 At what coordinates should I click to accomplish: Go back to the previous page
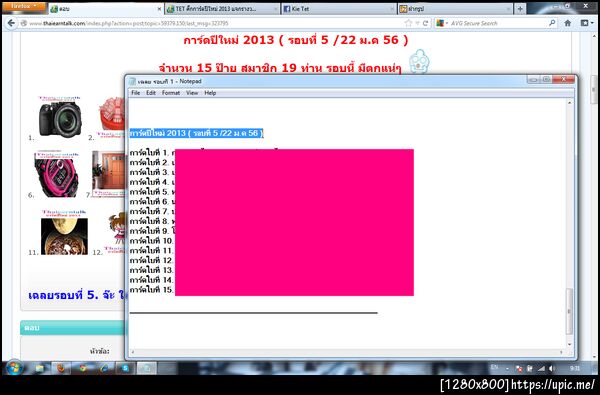pos(11,23)
